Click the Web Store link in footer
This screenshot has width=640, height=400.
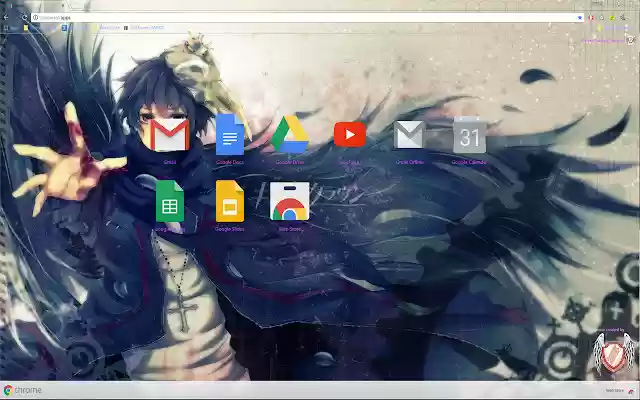click(619, 391)
